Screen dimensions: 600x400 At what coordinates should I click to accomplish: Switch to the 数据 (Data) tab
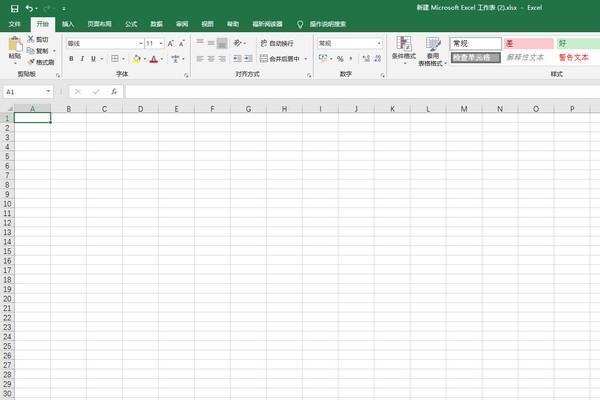157,24
